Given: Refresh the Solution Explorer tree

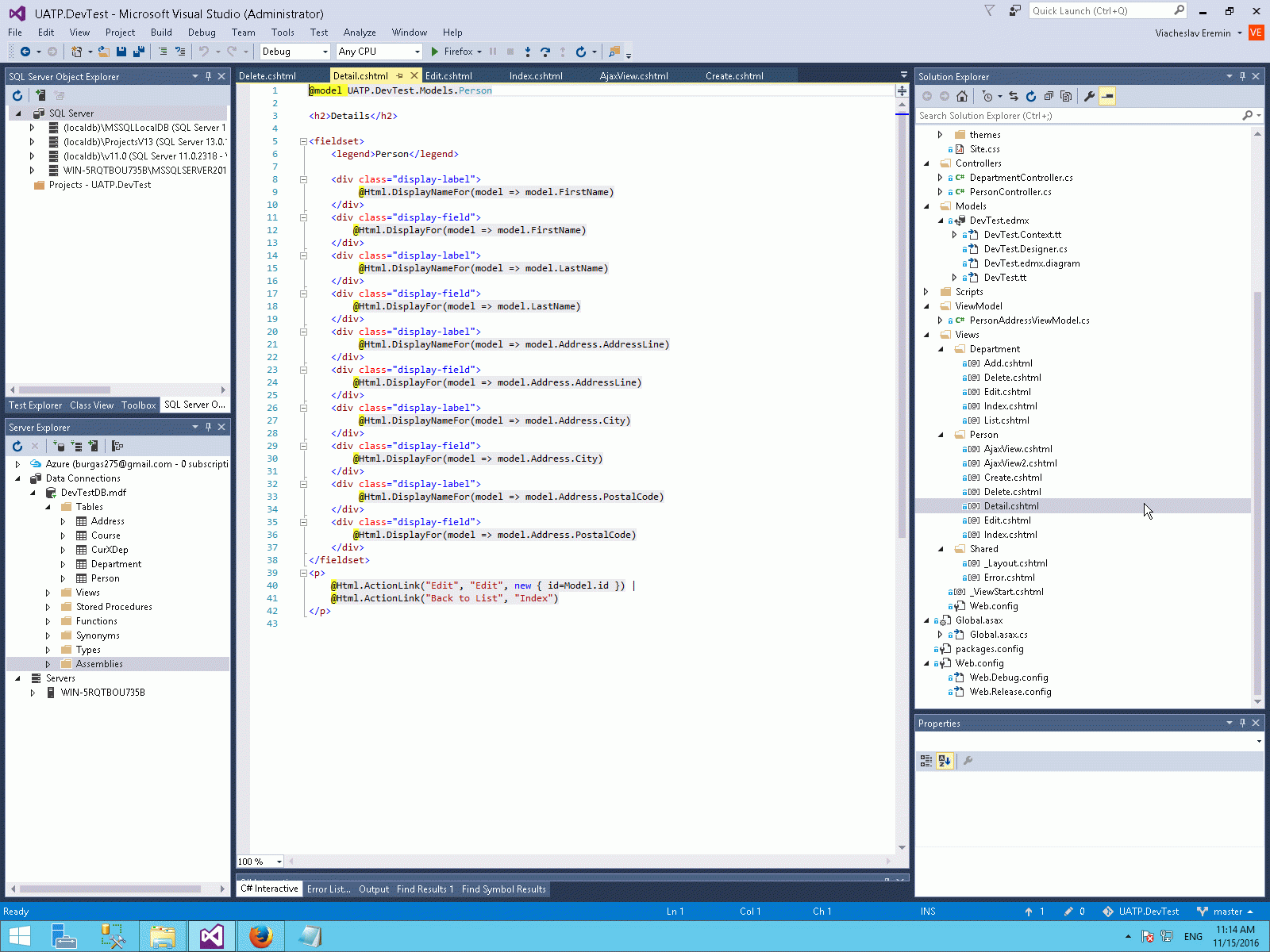Looking at the screenshot, I should [1031, 96].
